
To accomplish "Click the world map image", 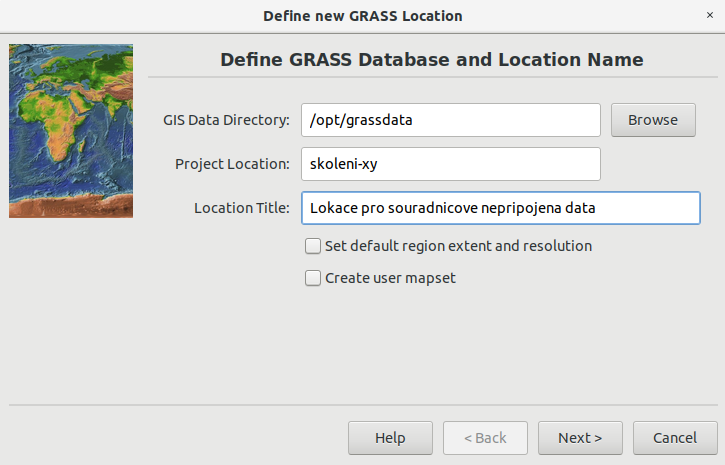I will point(71,131).
